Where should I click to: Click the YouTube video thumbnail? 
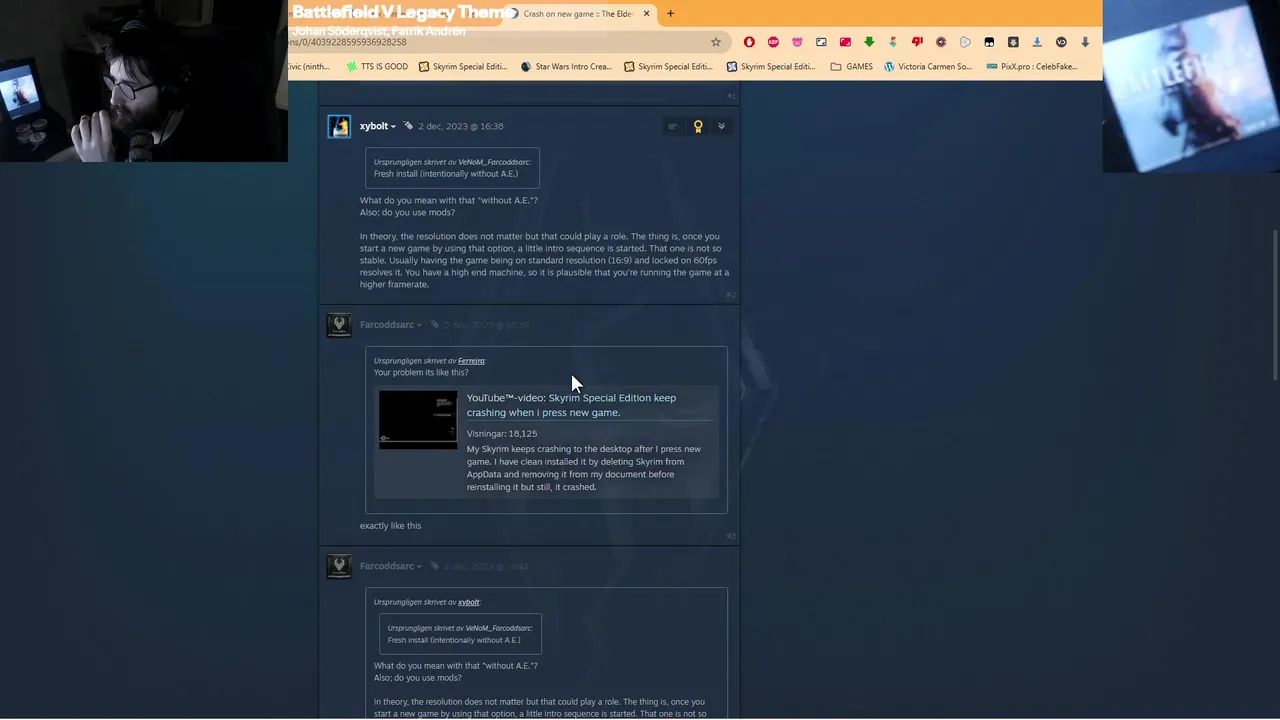418,419
